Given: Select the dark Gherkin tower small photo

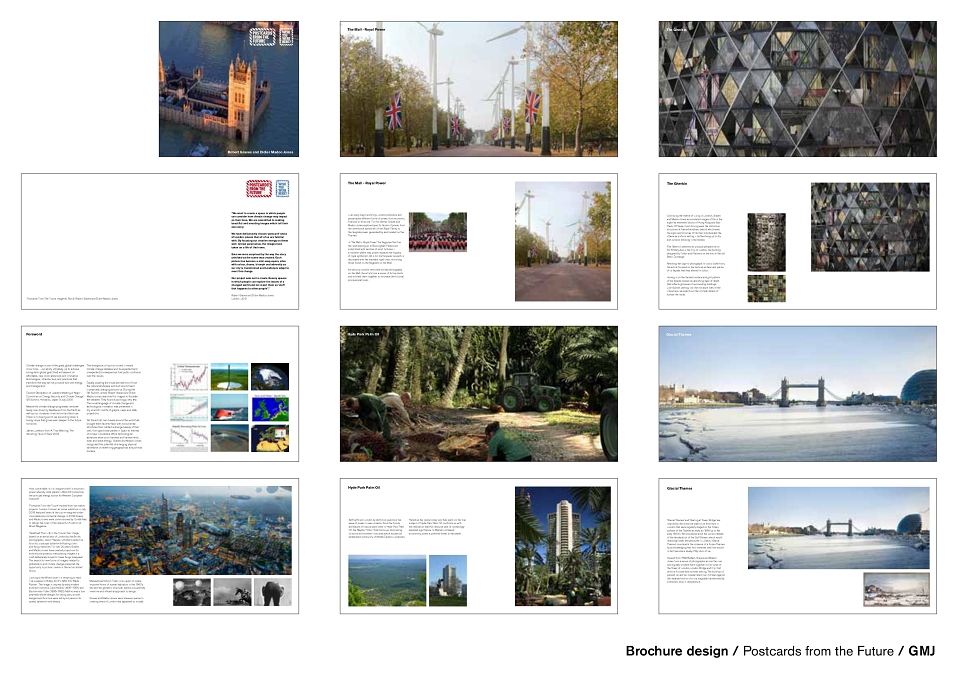Looking at the screenshot, I should click(767, 242).
